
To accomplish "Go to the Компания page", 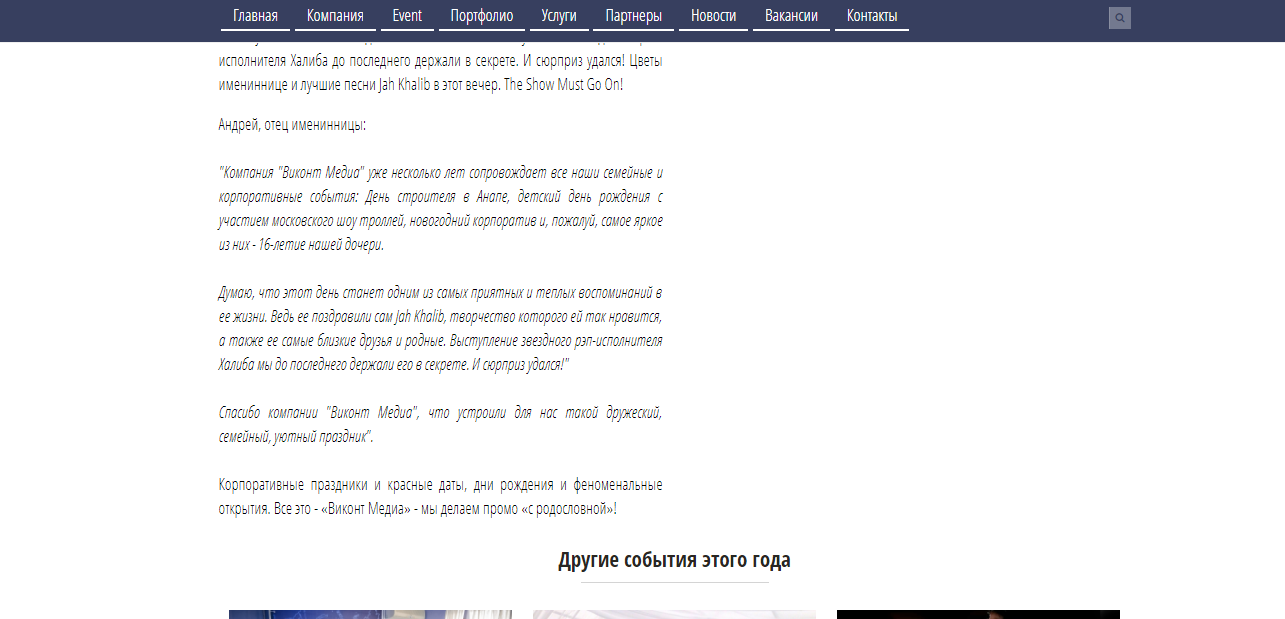I will coord(335,16).
